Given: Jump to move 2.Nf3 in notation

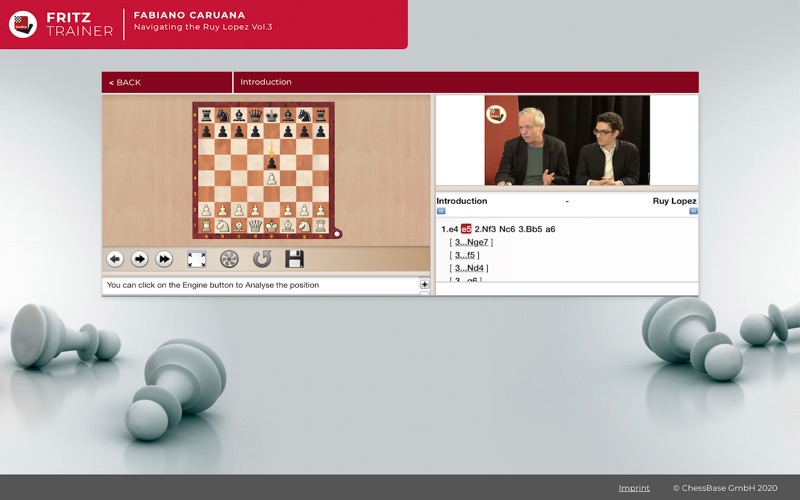Looking at the screenshot, I should 485,229.
